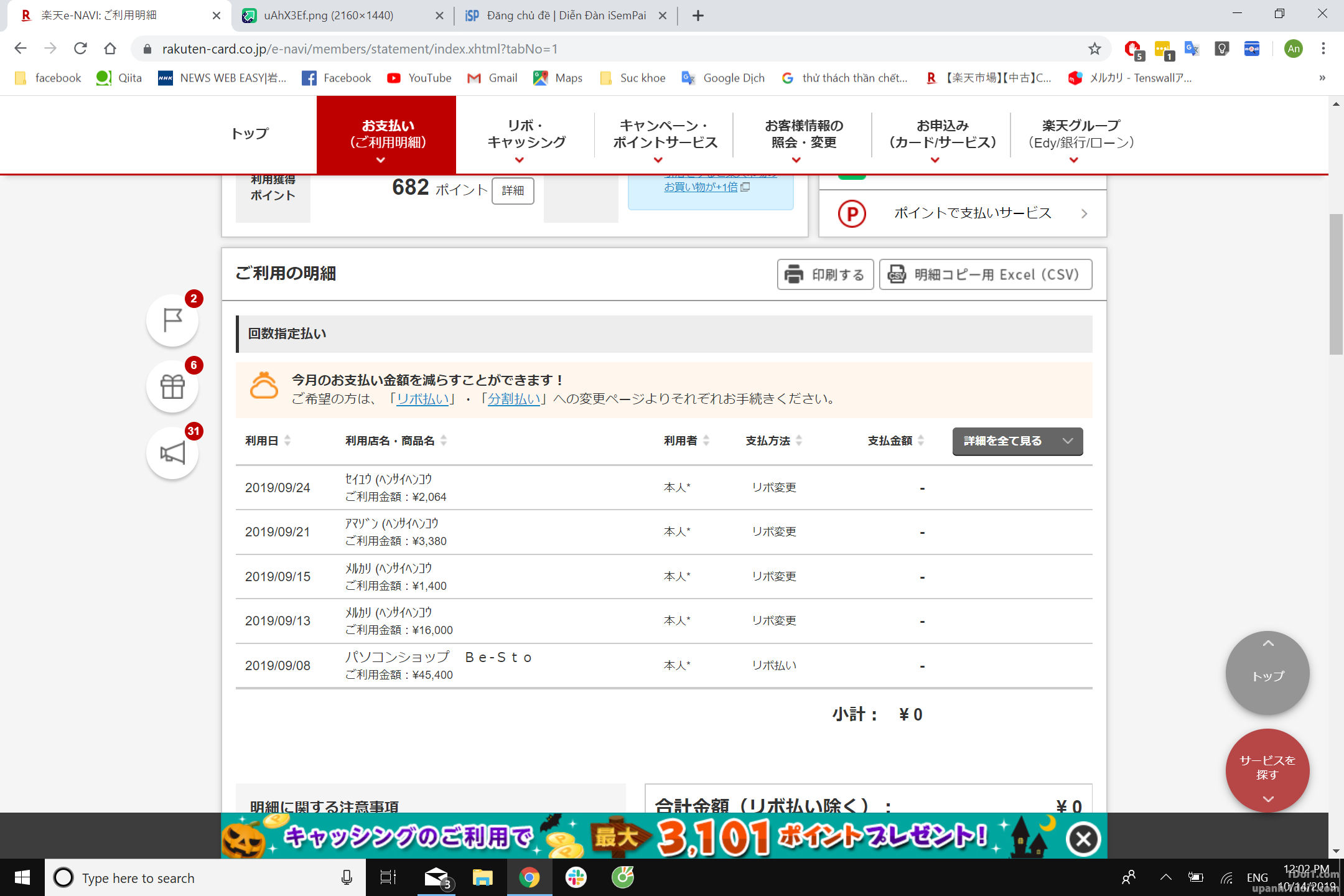Open the 分割払い change link

click(514, 398)
